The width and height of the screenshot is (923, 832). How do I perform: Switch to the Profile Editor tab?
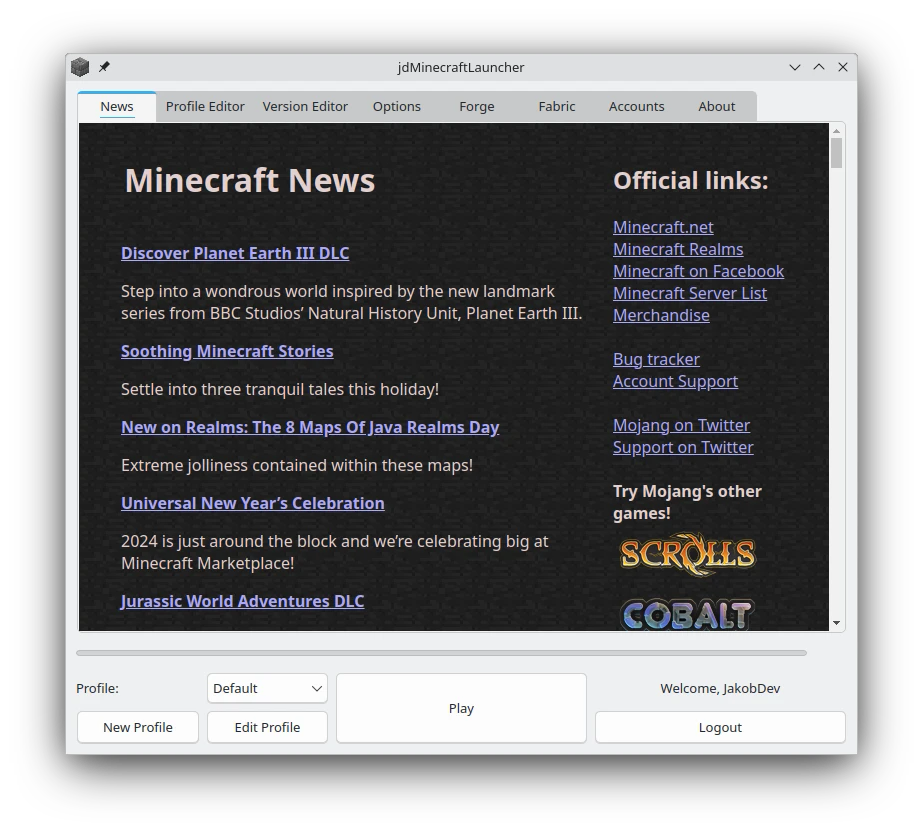[x=205, y=107]
